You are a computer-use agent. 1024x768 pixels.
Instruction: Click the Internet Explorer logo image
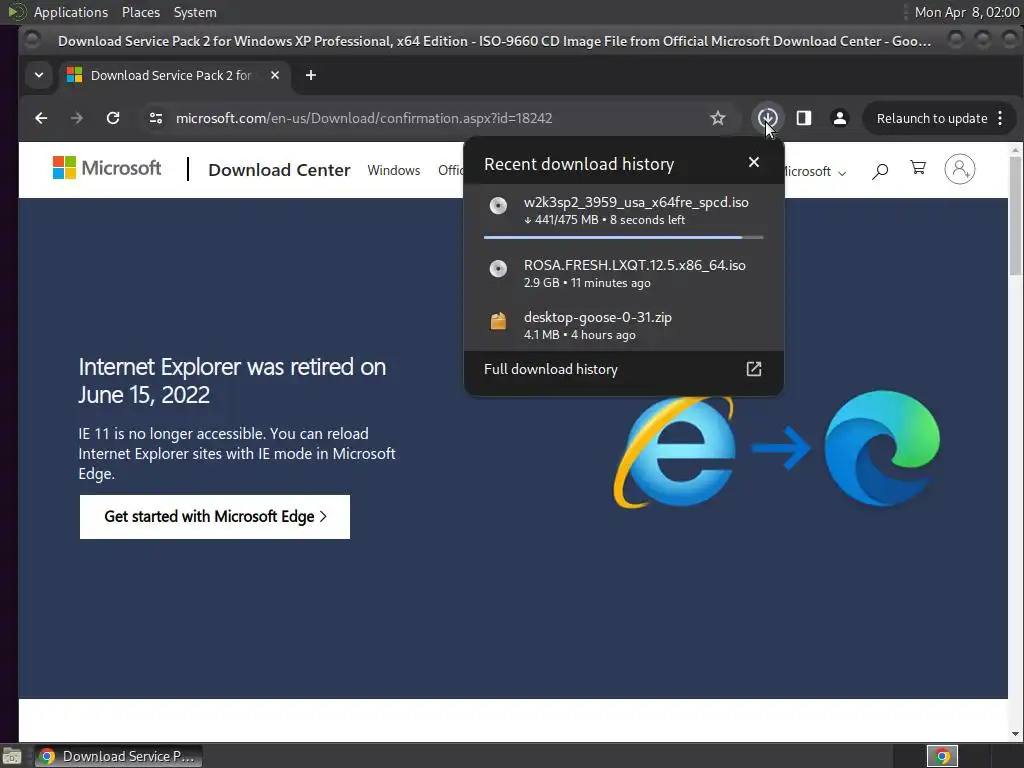[675, 453]
